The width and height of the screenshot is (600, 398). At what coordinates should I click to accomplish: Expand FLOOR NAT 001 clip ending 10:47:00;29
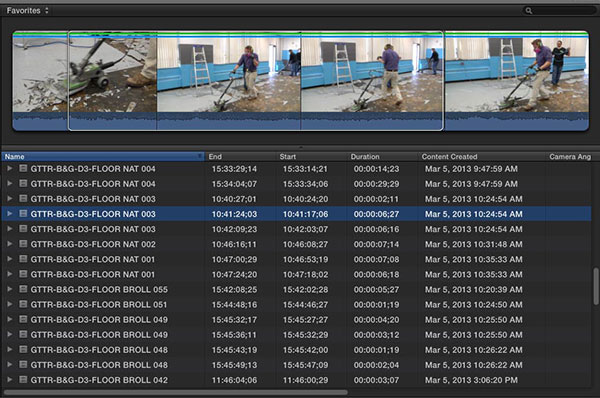point(10,259)
